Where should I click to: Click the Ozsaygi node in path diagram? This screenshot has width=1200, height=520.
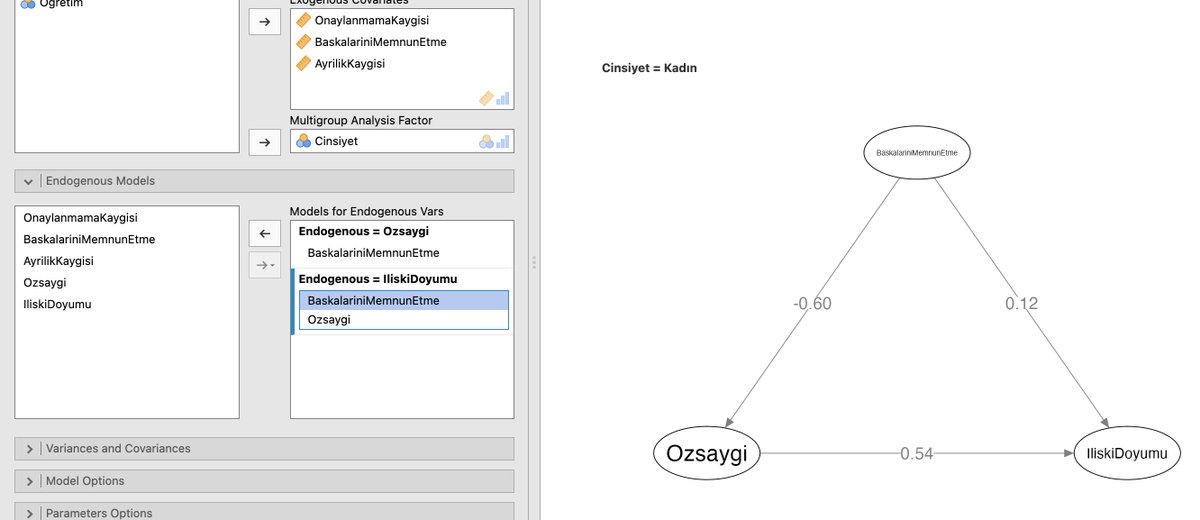click(707, 454)
